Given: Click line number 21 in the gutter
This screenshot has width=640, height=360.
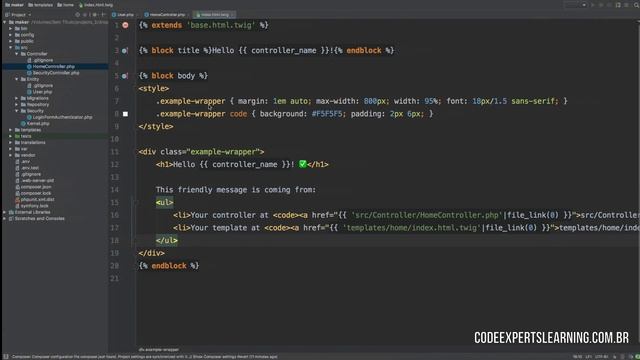Looking at the screenshot, I should click(x=115, y=278).
